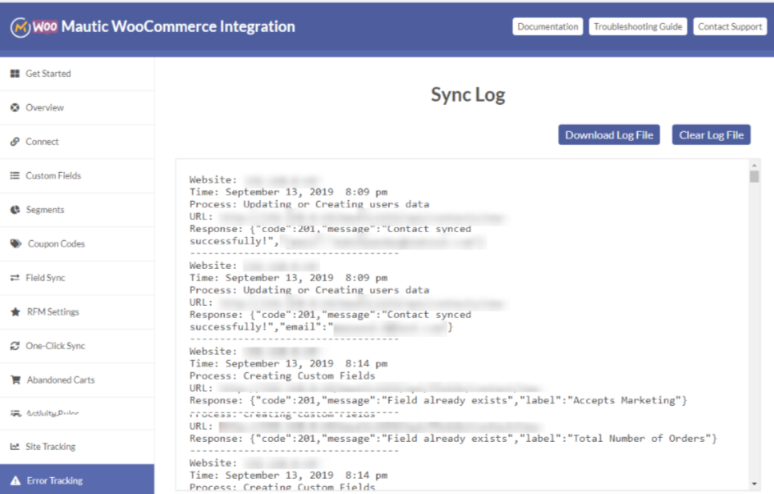Click log line 'Process: Creating Custom Fields' at 8:14 pm
The height and width of the screenshot is (494, 774).
point(282,376)
